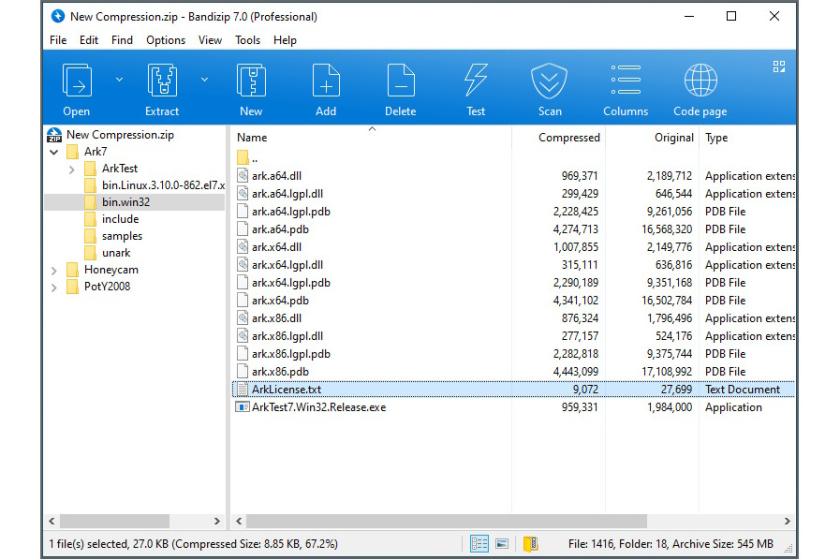This screenshot has width=840, height=560.
Task: Click the toolbar customize grid icon
Action: [778, 66]
